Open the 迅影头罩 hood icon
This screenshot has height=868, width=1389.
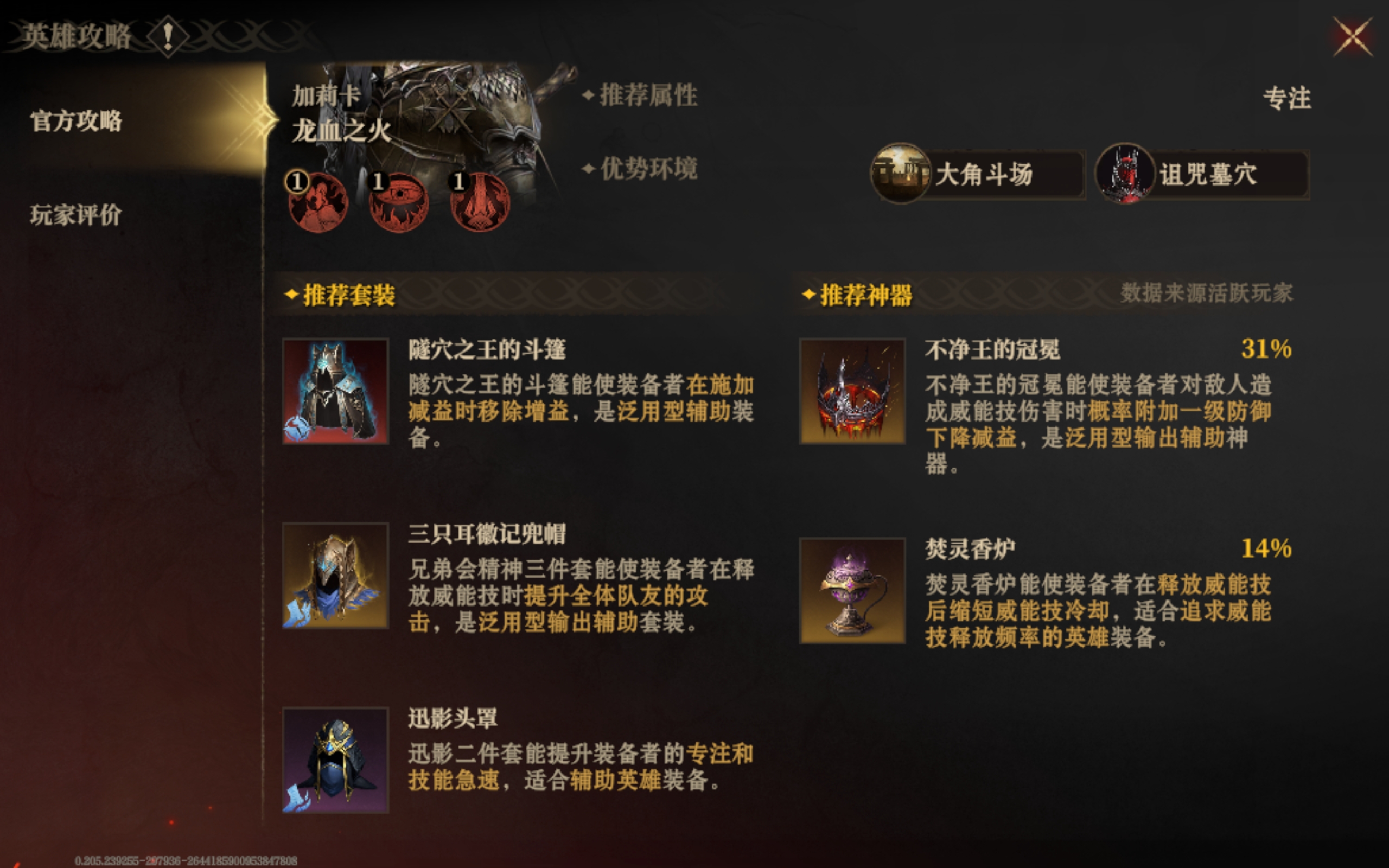tap(335, 760)
